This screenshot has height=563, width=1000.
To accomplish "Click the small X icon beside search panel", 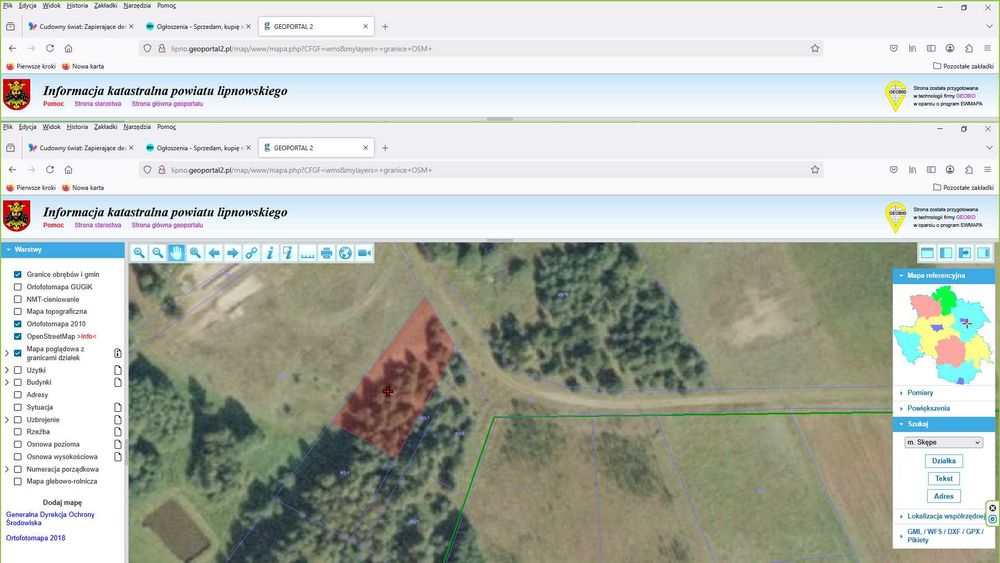I will click(x=992, y=508).
